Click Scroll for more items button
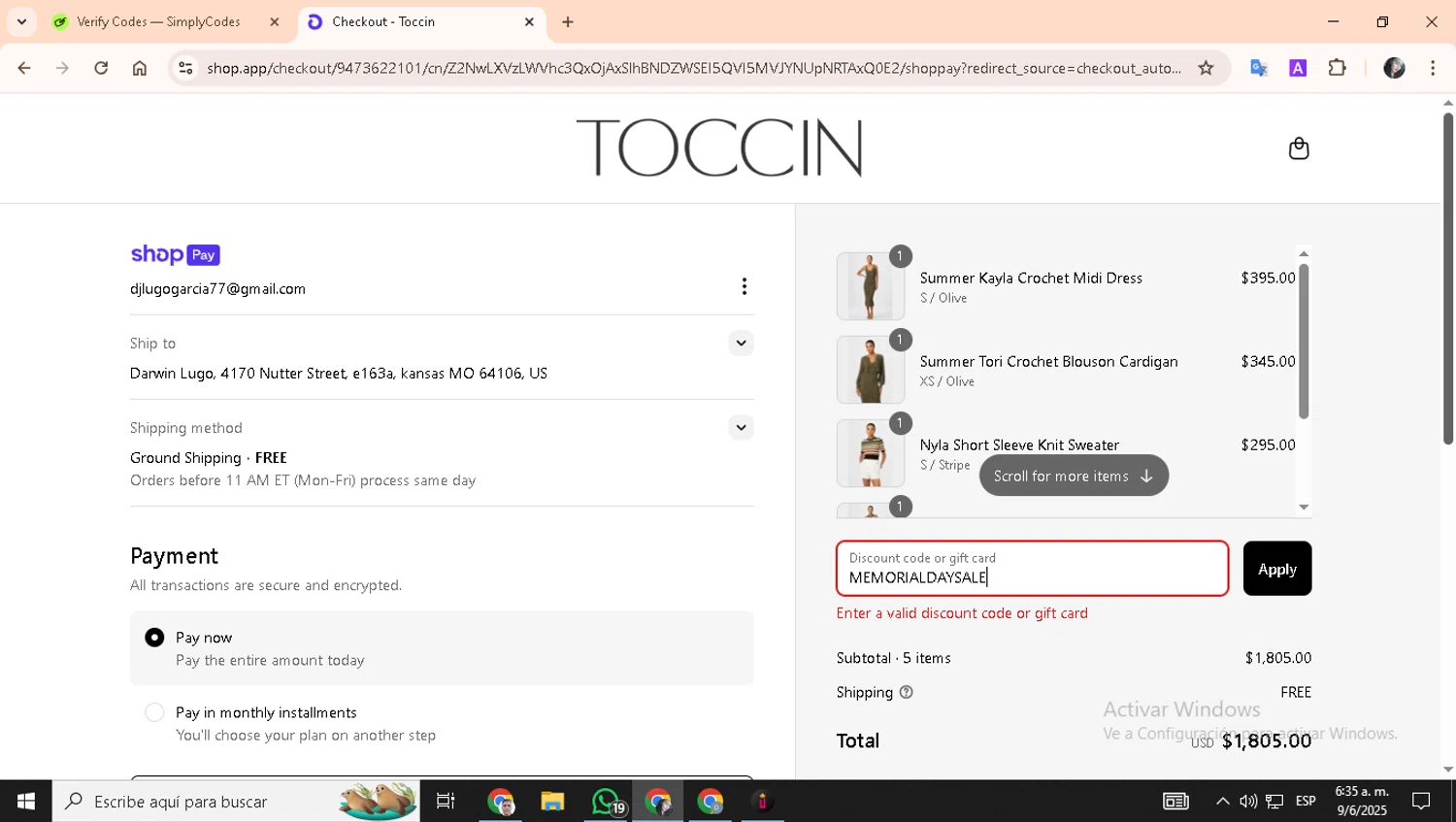The image size is (1456, 822). coord(1074,476)
